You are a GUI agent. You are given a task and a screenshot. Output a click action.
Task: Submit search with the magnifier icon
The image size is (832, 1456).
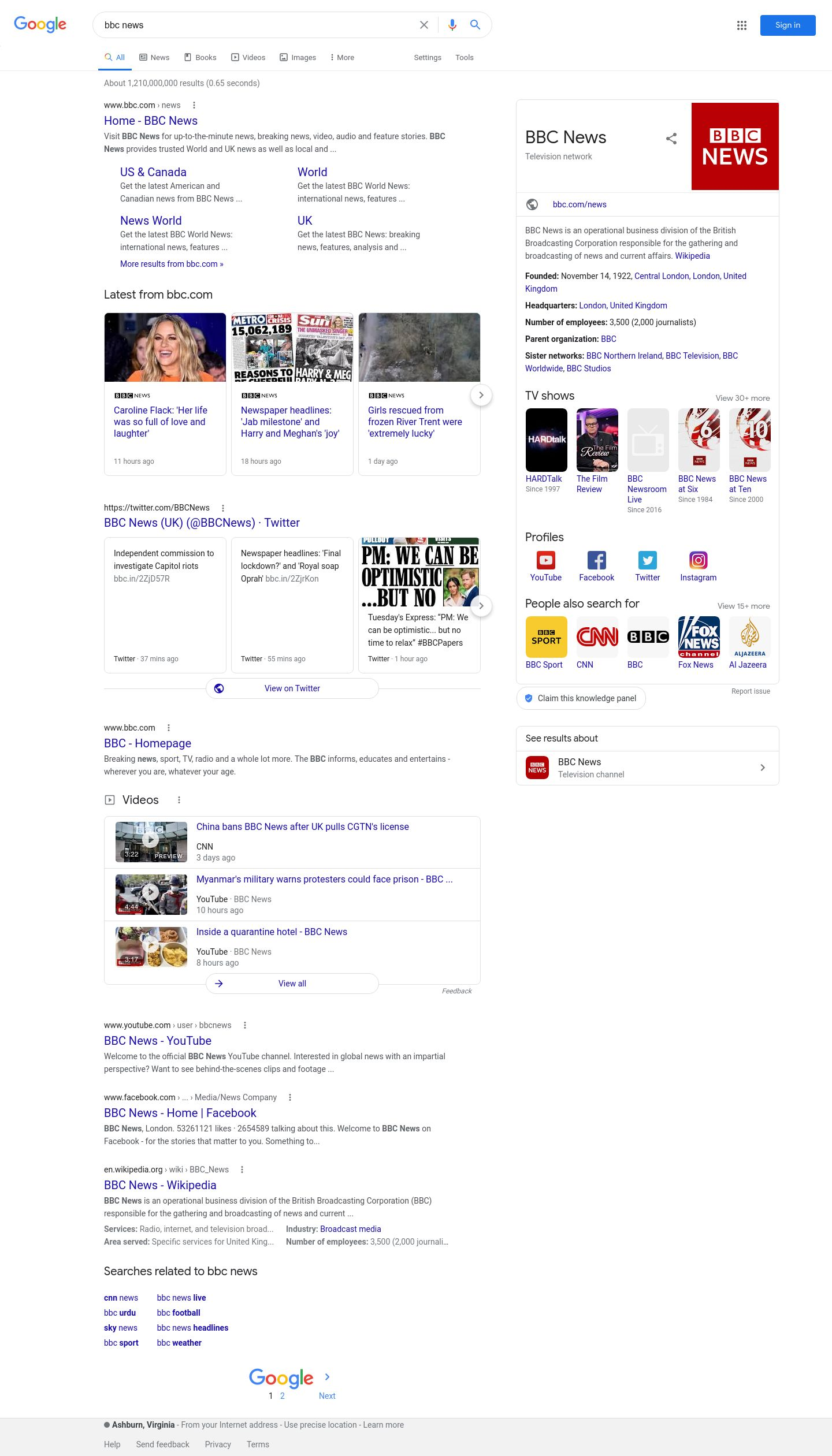[475, 25]
